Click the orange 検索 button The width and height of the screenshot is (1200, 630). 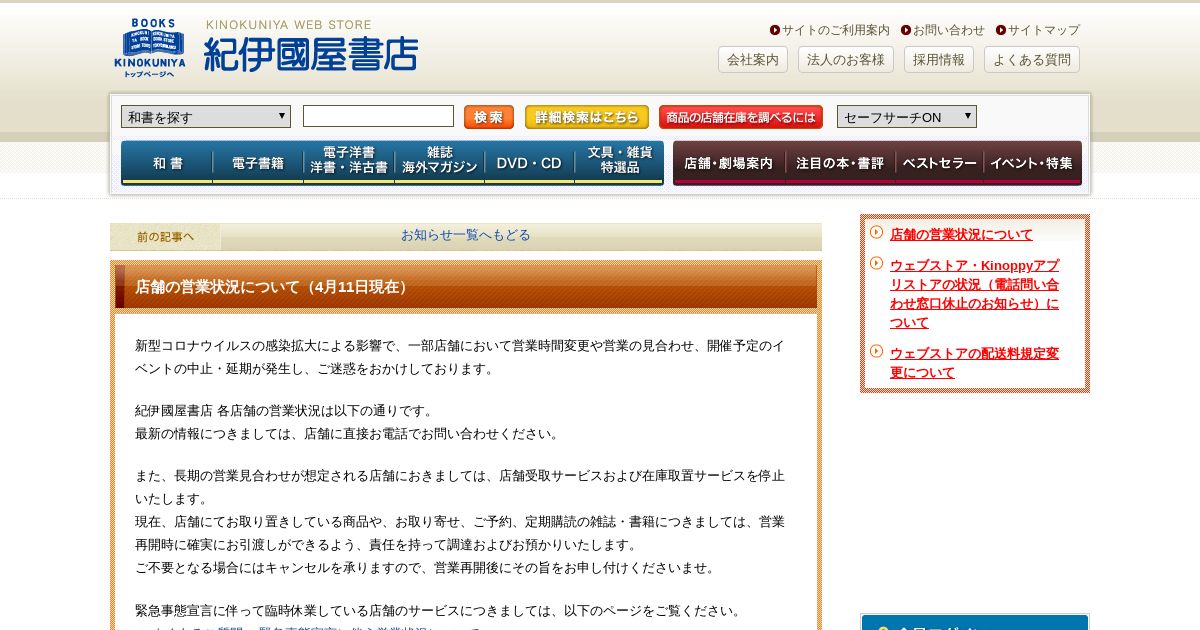489,117
